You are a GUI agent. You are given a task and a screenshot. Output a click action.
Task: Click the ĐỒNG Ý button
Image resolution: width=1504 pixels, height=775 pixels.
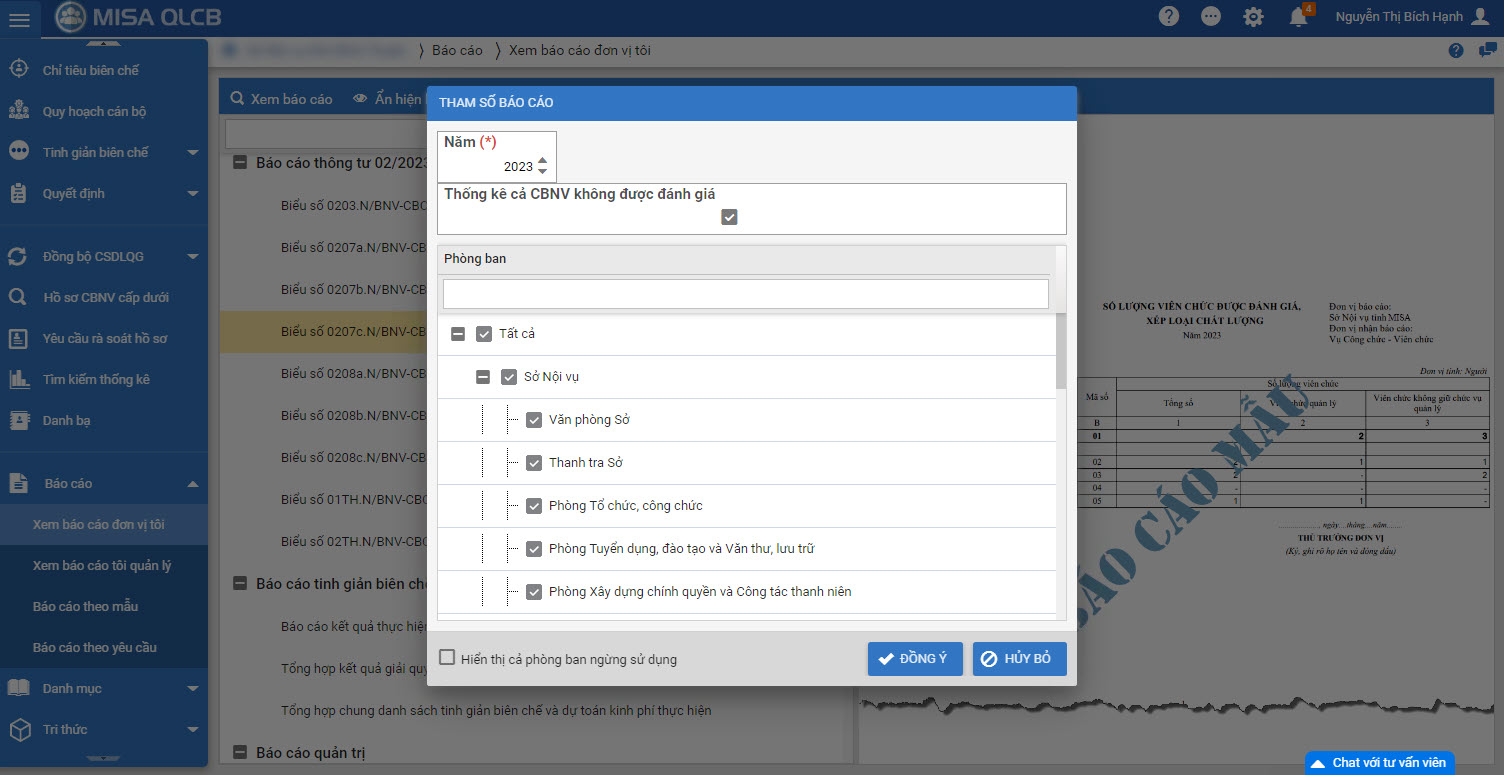[914, 659]
